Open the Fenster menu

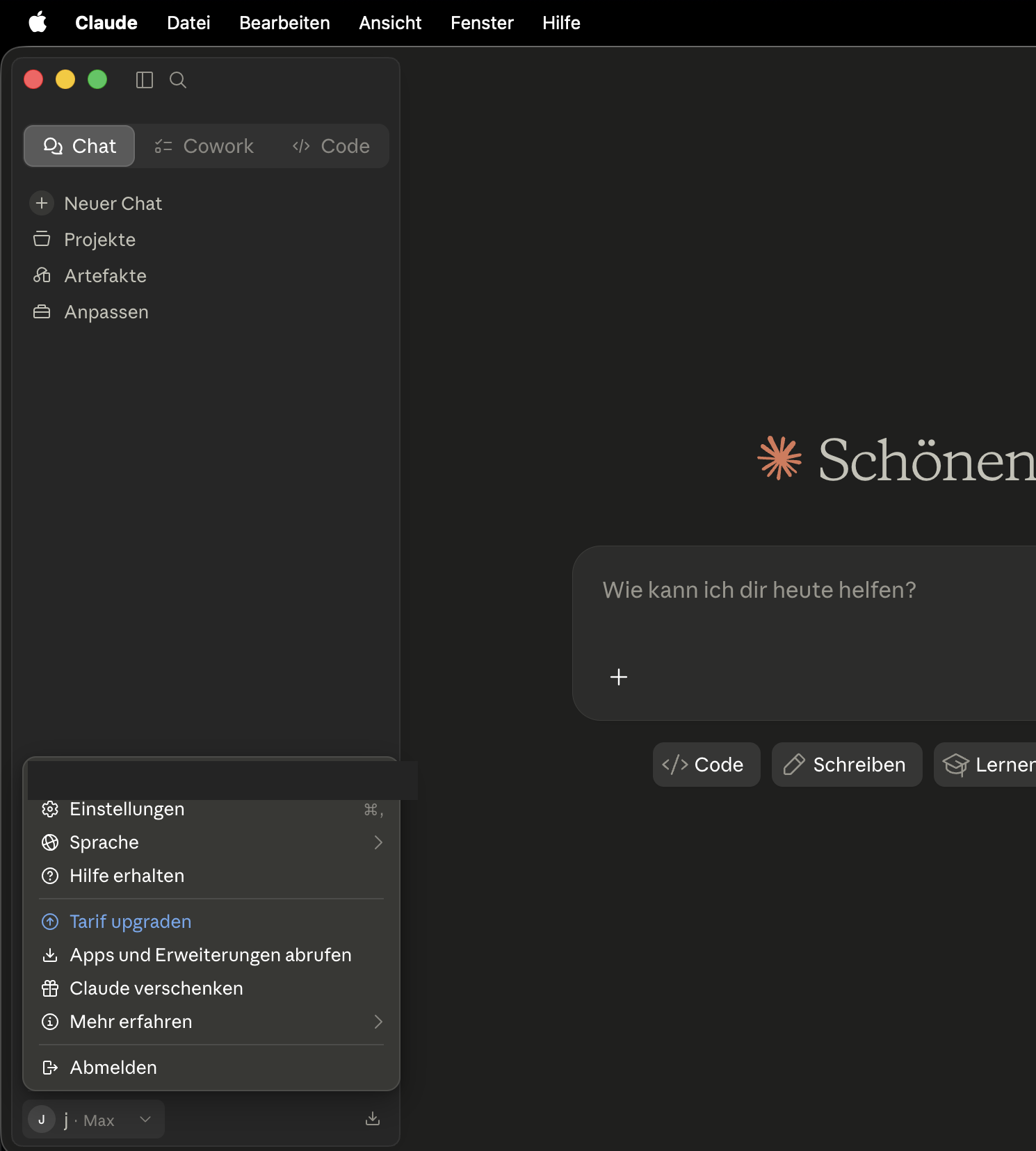coord(482,22)
